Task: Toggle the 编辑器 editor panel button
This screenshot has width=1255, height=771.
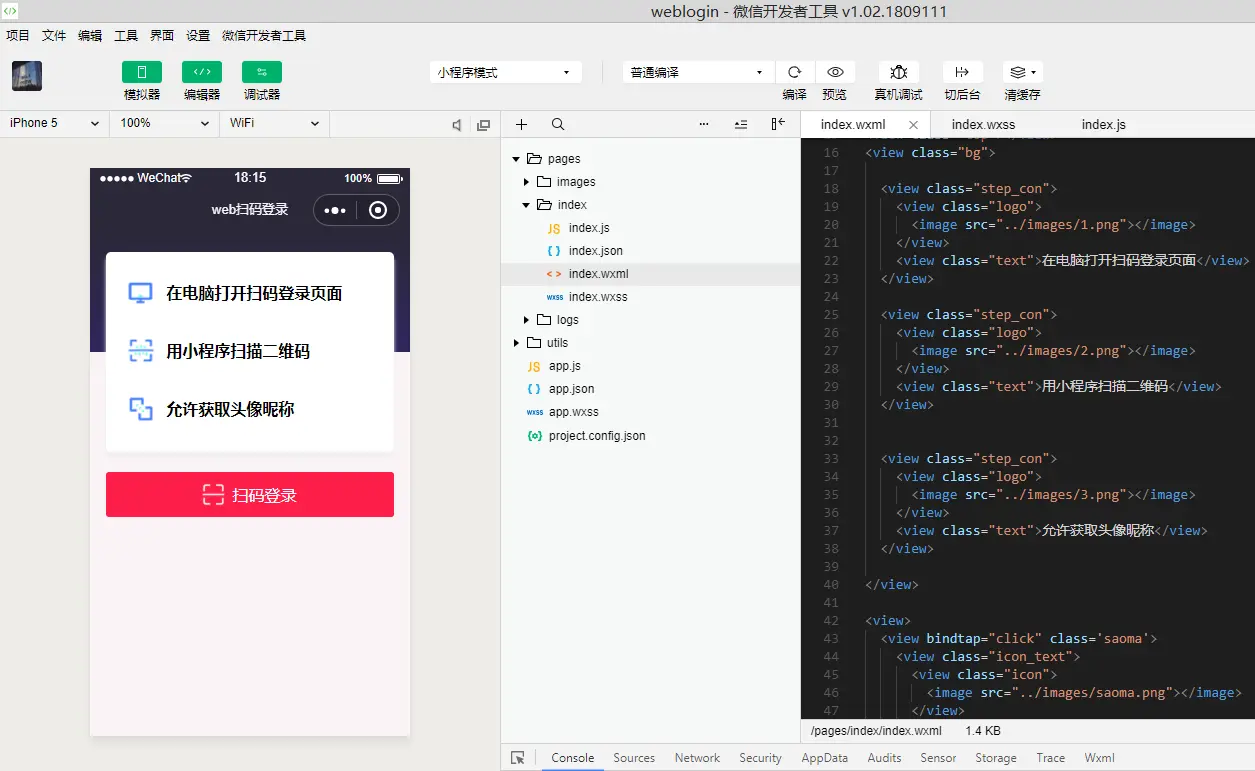Action: [x=202, y=72]
